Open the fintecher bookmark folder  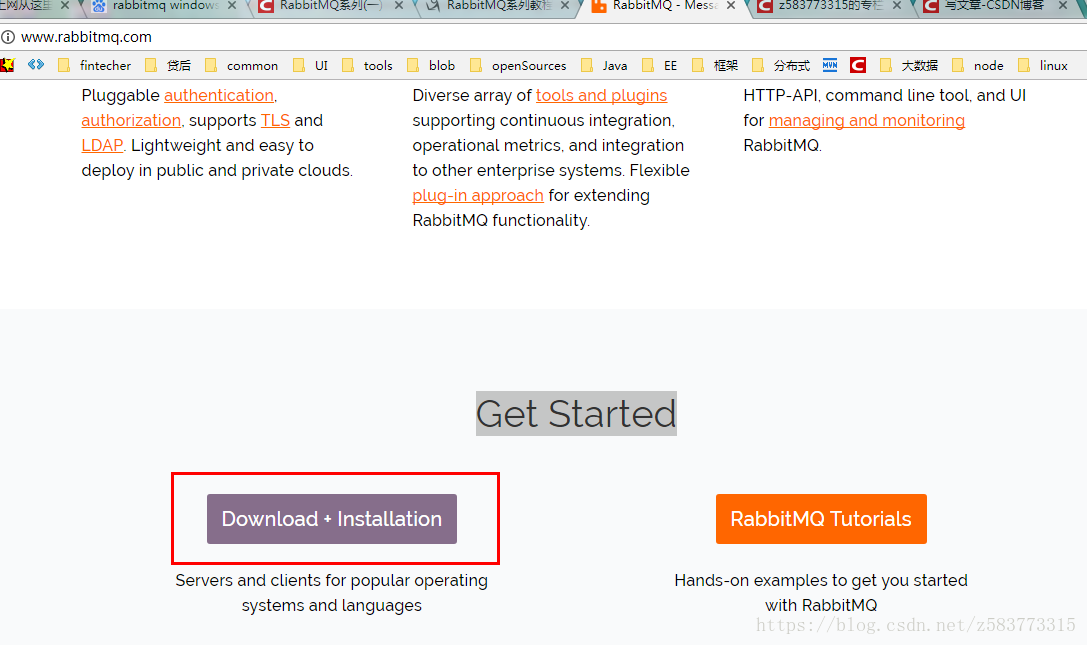coord(95,65)
